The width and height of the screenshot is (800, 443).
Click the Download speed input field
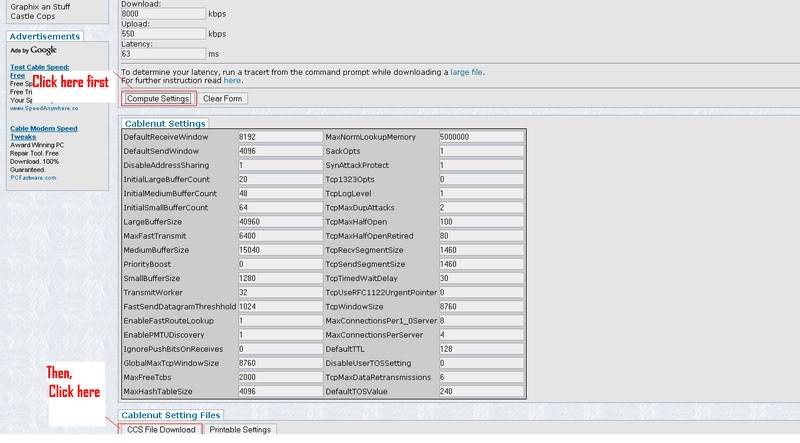162,15
